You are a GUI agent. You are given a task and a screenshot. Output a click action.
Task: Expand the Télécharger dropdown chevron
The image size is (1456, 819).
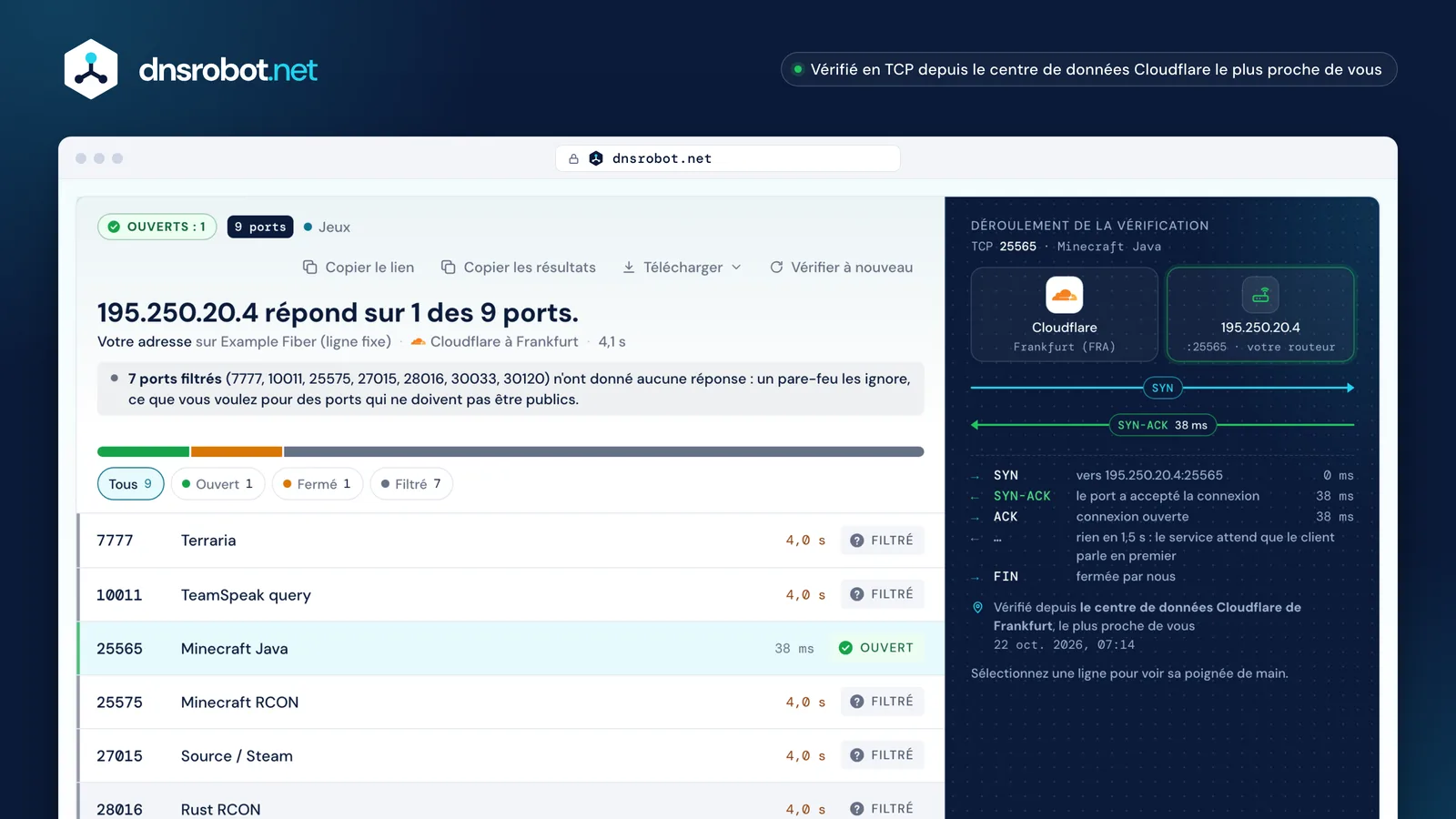736,267
